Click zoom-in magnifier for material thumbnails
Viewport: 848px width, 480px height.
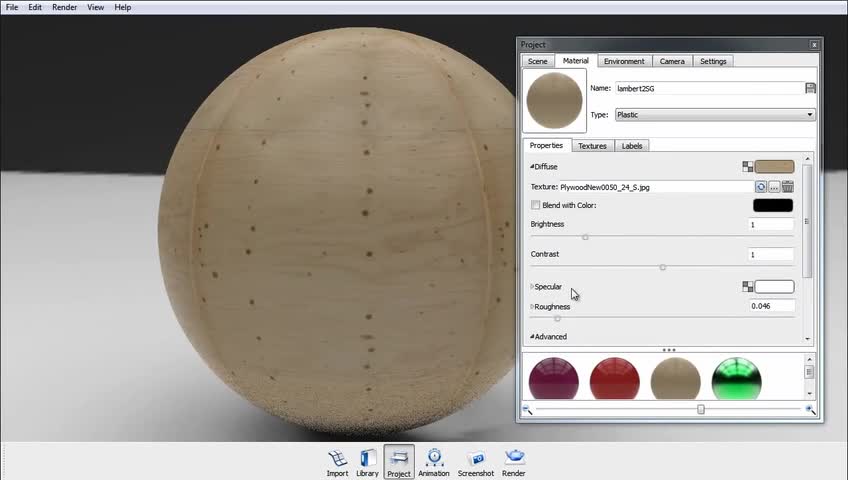(x=810, y=410)
